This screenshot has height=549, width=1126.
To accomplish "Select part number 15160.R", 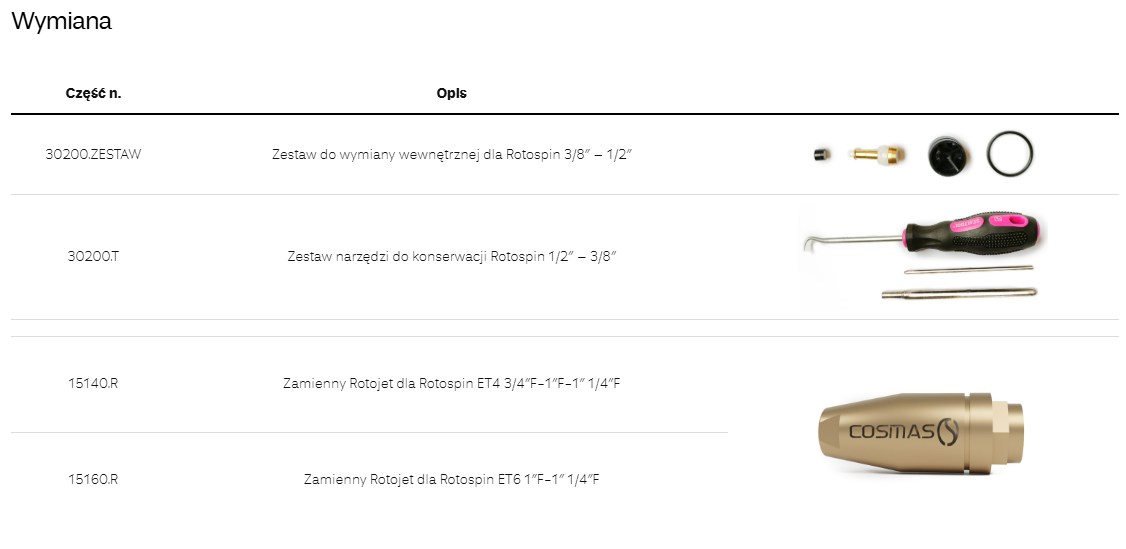I will (x=93, y=479).
